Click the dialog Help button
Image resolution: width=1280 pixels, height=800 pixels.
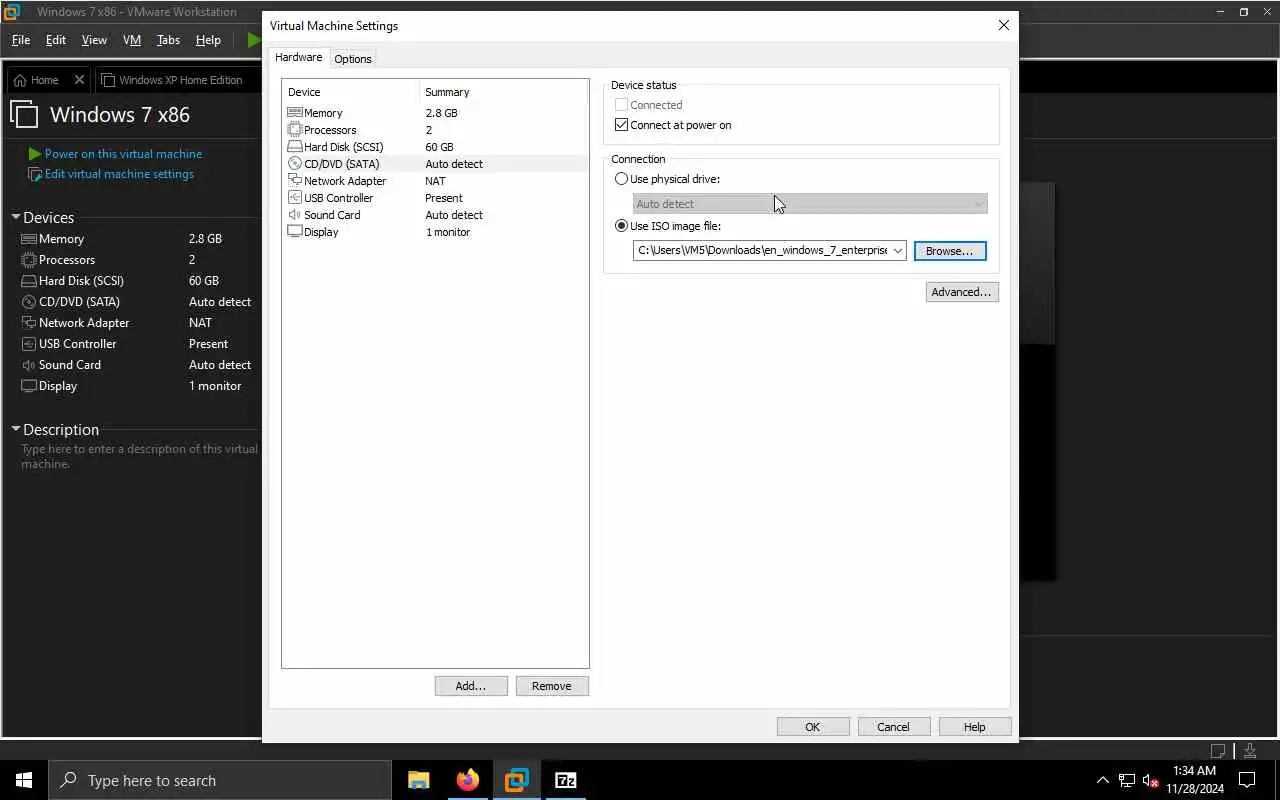(x=975, y=727)
